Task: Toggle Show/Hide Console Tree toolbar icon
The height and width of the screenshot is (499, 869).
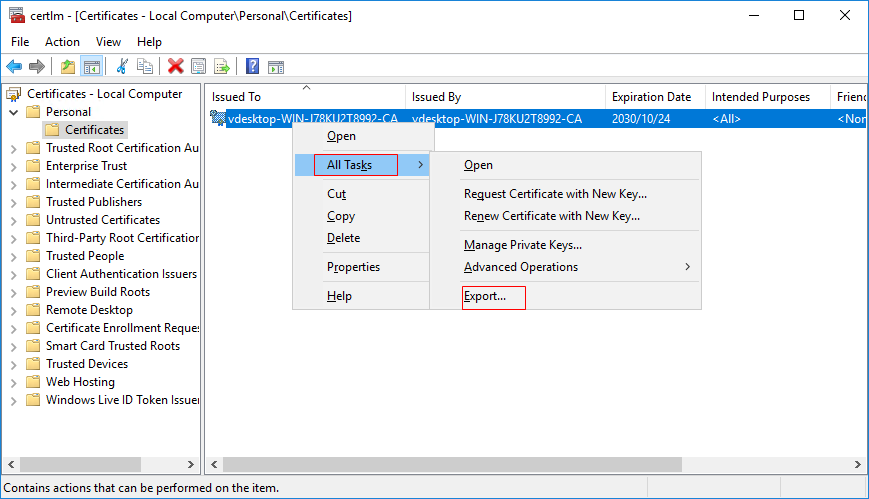Action: click(x=91, y=67)
